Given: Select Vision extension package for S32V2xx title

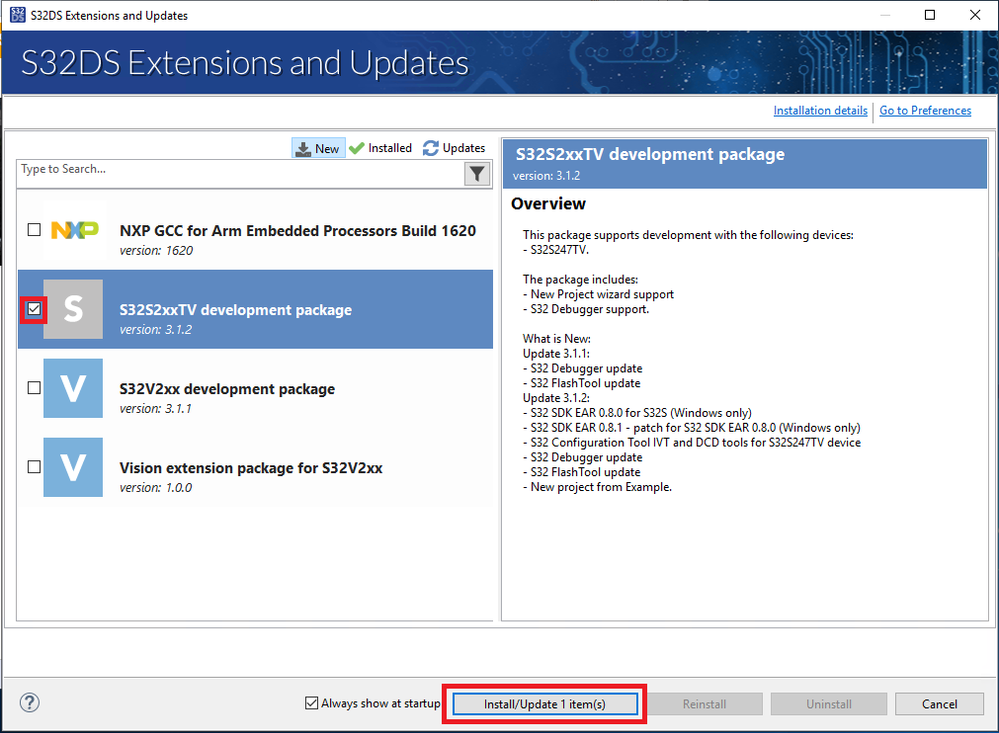Looking at the screenshot, I should coord(251,468).
